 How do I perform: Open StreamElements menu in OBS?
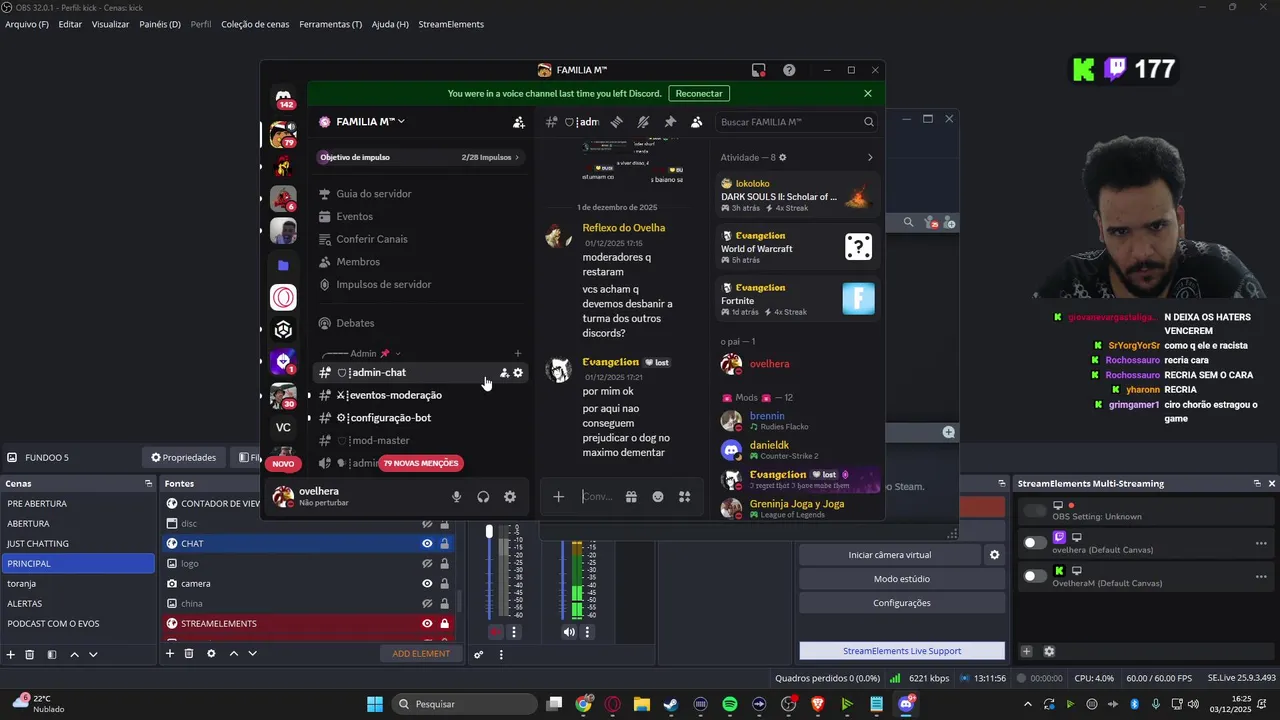coord(451,24)
